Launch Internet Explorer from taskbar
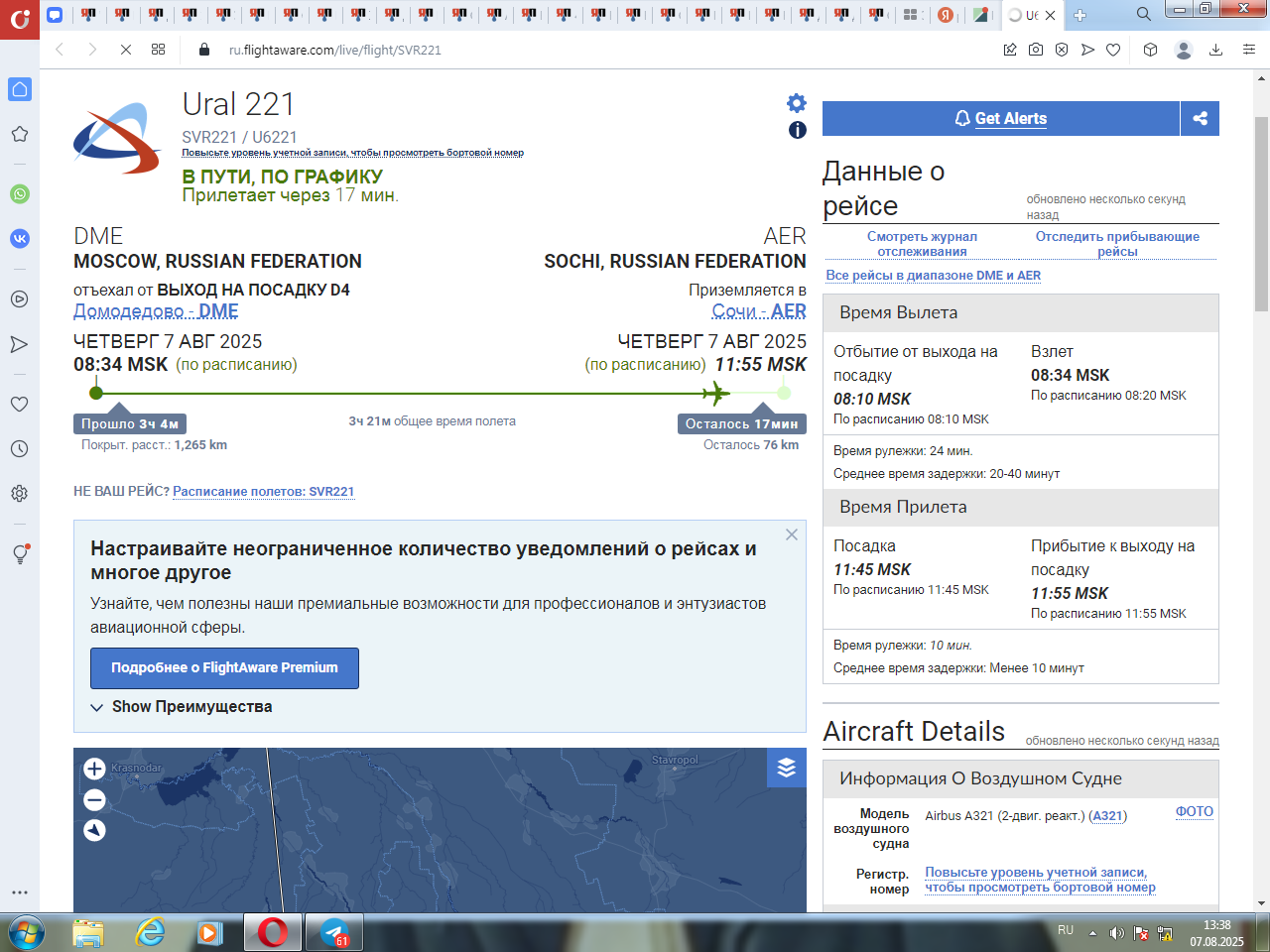Image resolution: width=1270 pixels, height=952 pixels. (150, 933)
